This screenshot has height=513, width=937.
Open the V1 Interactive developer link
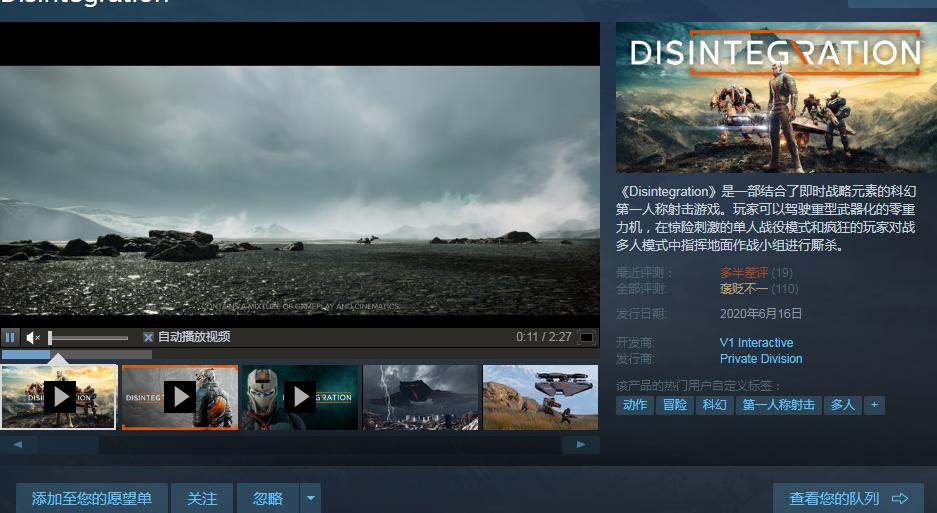[x=757, y=343]
